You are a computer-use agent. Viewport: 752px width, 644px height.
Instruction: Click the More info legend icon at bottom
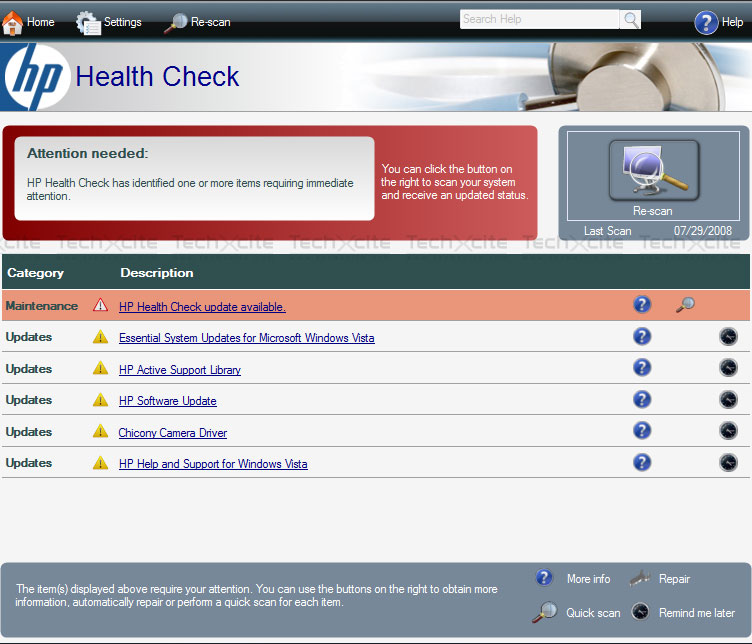pyautogui.click(x=544, y=578)
